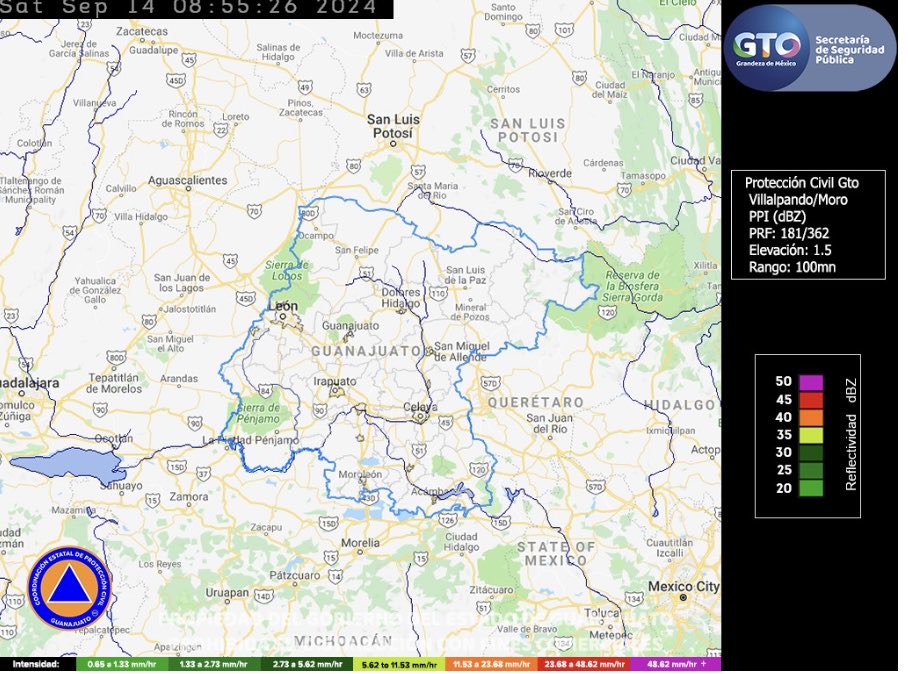Click the Irapuato city label
The image size is (908, 674).
[x=335, y=381]
